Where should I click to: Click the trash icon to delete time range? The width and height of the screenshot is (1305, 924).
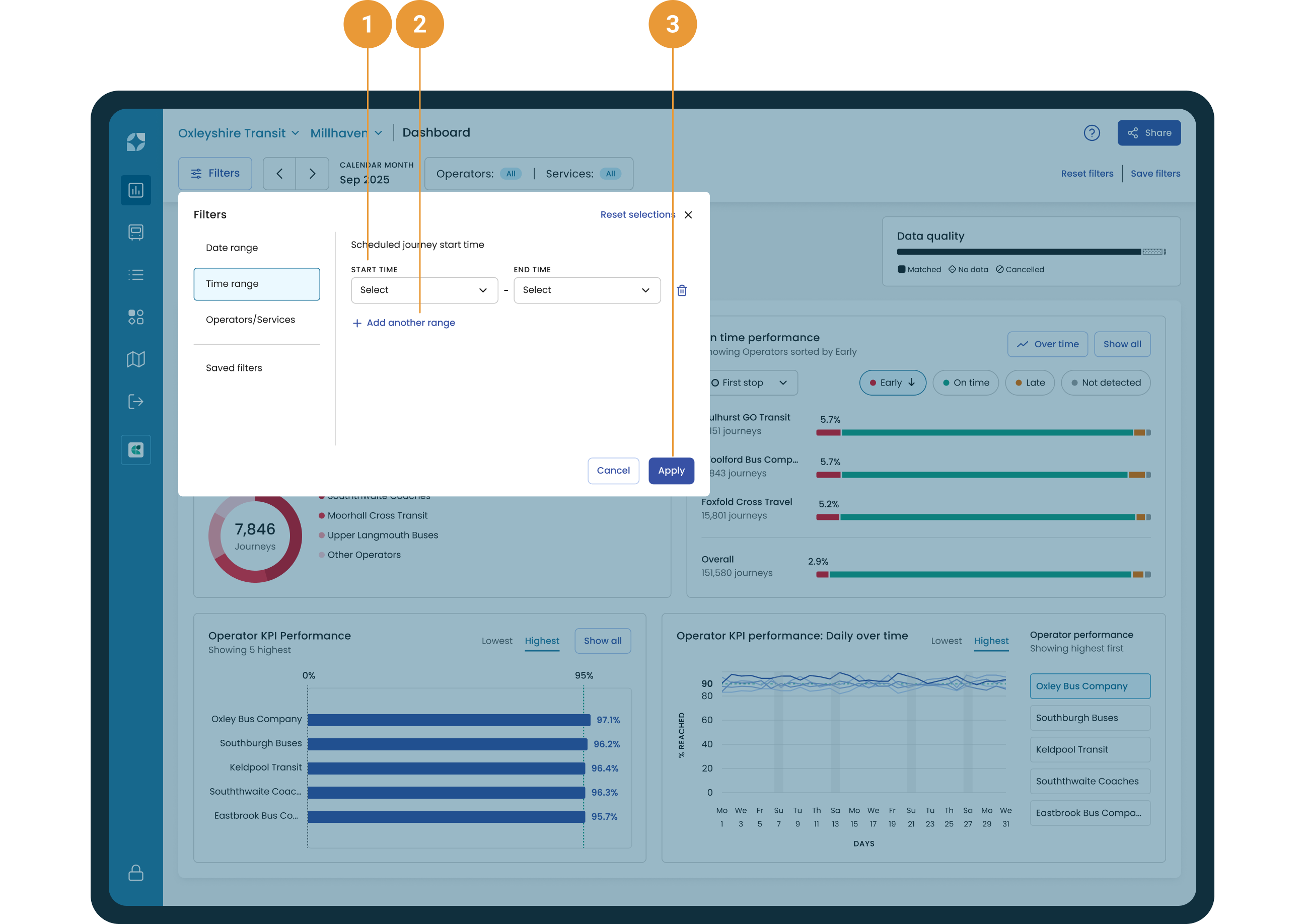(x=681, y=291)
